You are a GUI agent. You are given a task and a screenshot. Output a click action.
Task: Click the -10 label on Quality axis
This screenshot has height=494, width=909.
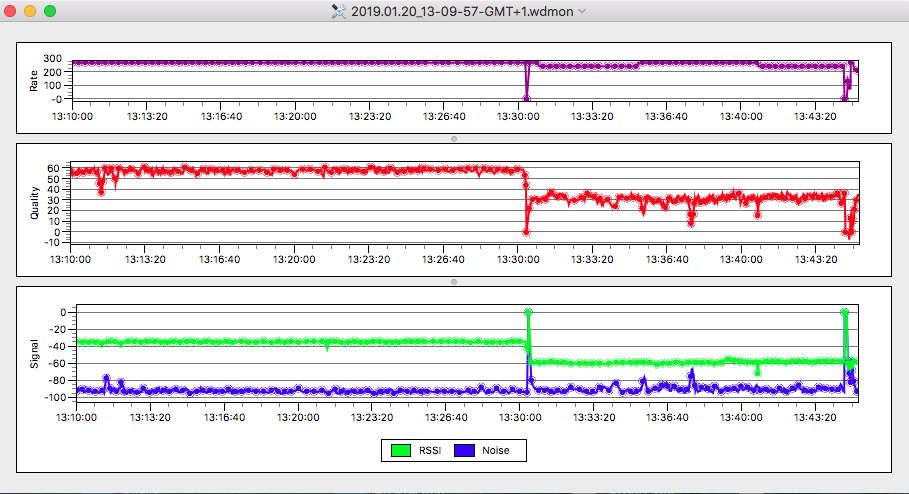[x=51, y=242]
